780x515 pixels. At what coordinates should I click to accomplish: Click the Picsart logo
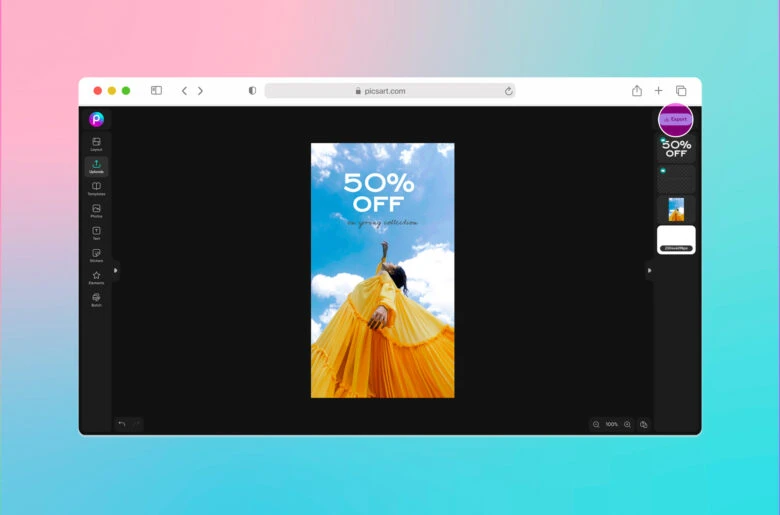click(96, 119)
